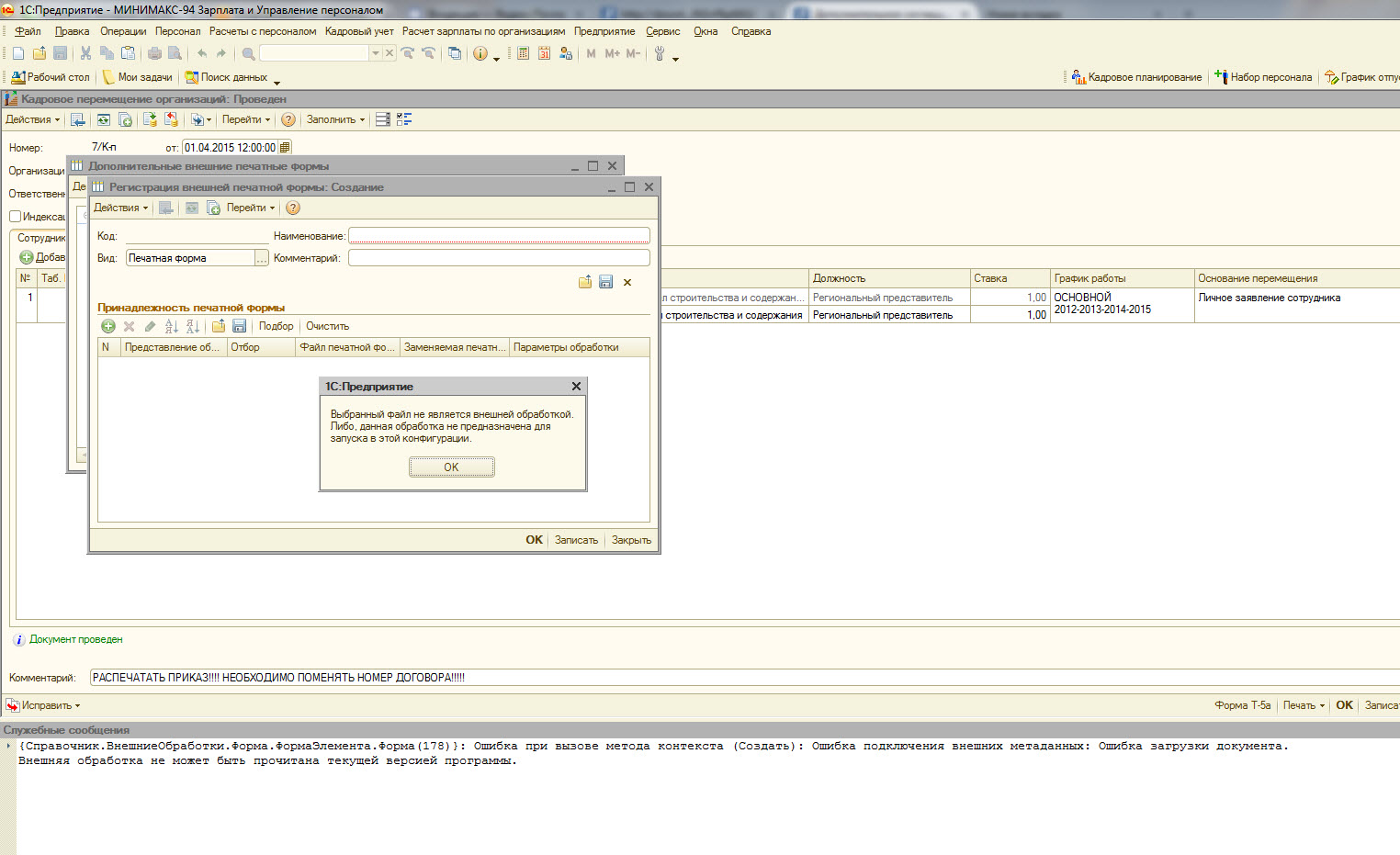The image size is (1400, 855).
Task: Open Рабочий стол panel
Action: coord(51,77)
